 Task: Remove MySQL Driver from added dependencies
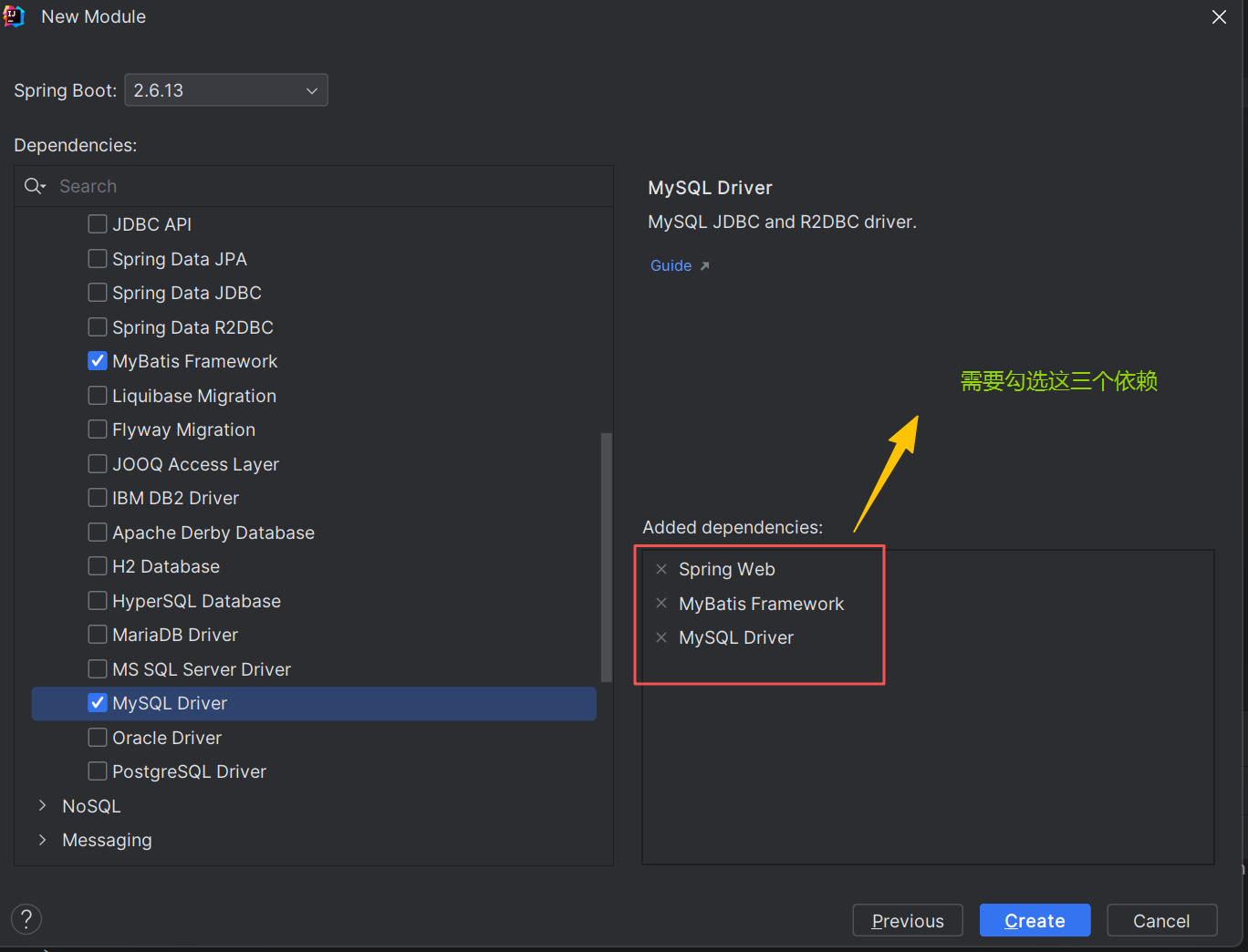(661, 637)
